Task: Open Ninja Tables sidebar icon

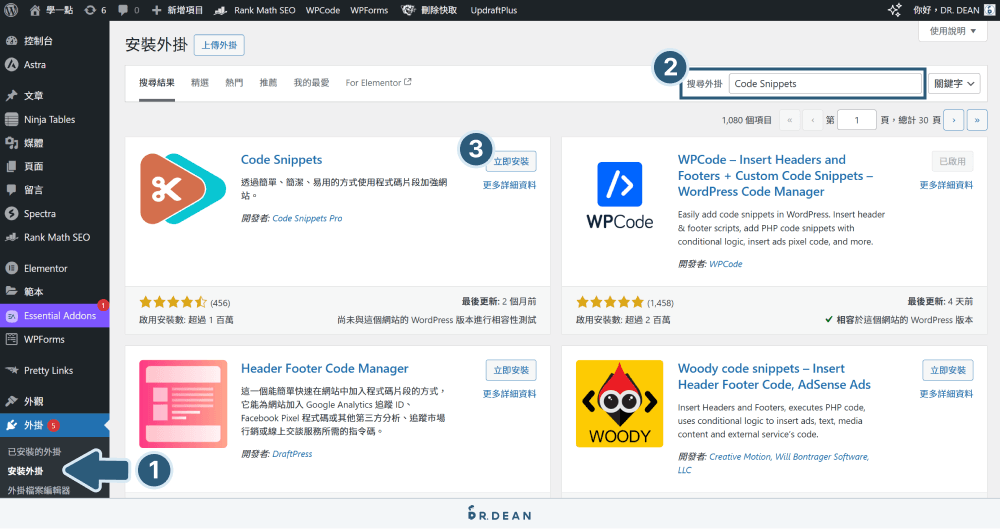Action: 11,119
